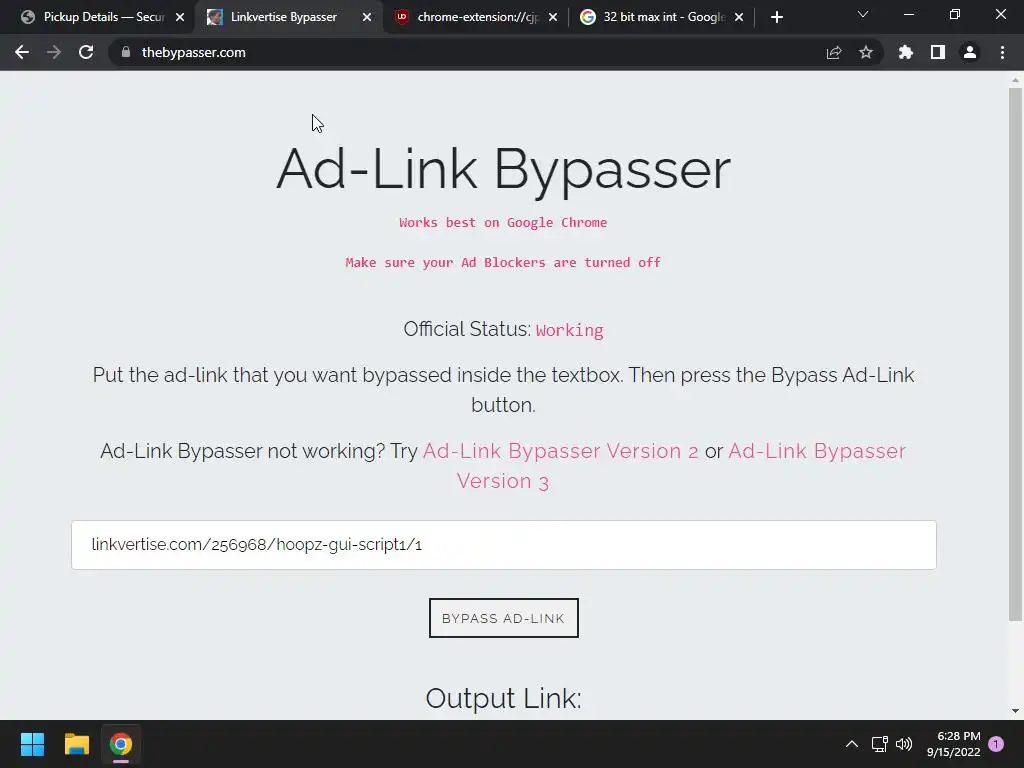
Task: Click 'Make sure your Ad Blockers are turned off'
Action: pos(503,263)
